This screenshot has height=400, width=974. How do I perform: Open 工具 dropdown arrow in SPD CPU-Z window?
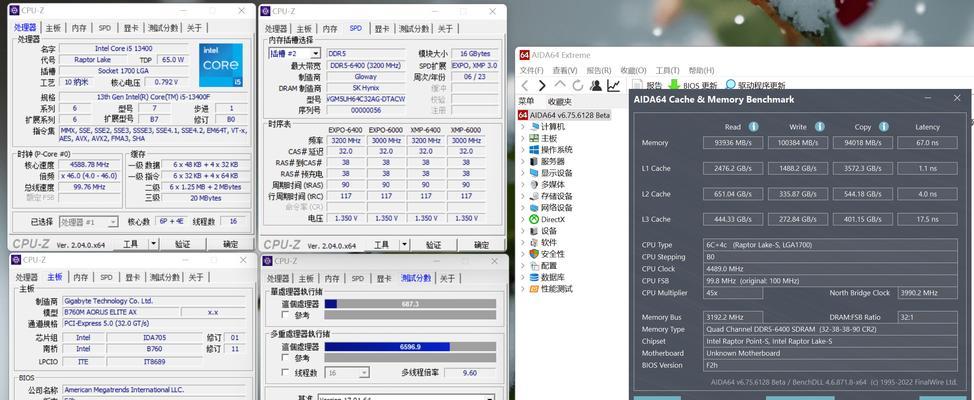404,245
